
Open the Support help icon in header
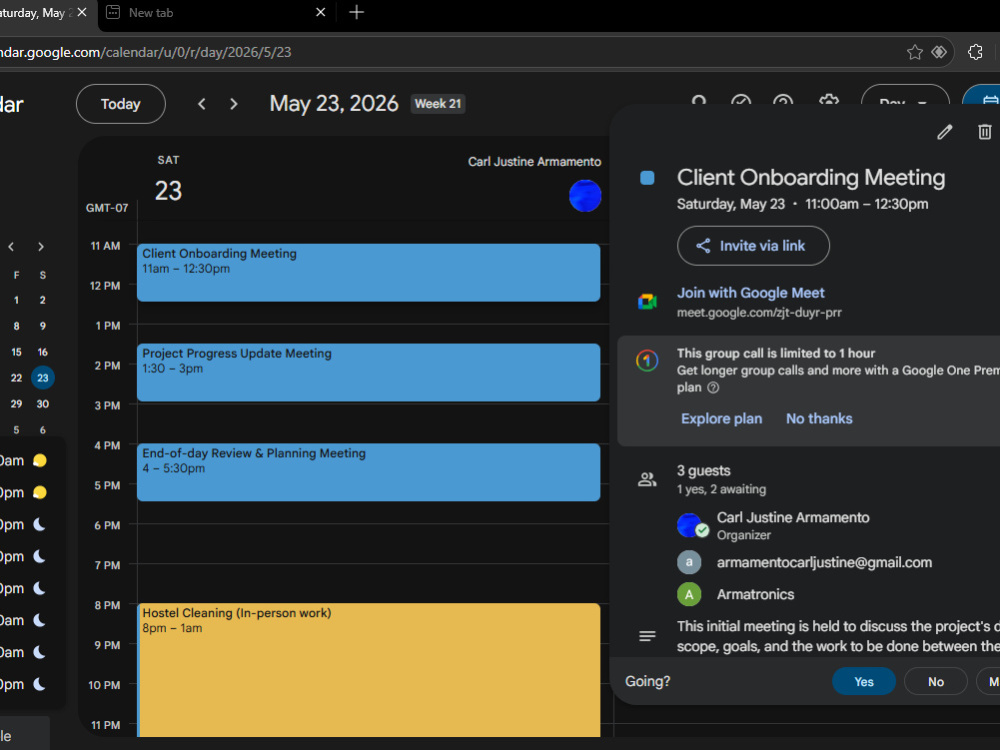pyautogui.click(x=783, y=101)
